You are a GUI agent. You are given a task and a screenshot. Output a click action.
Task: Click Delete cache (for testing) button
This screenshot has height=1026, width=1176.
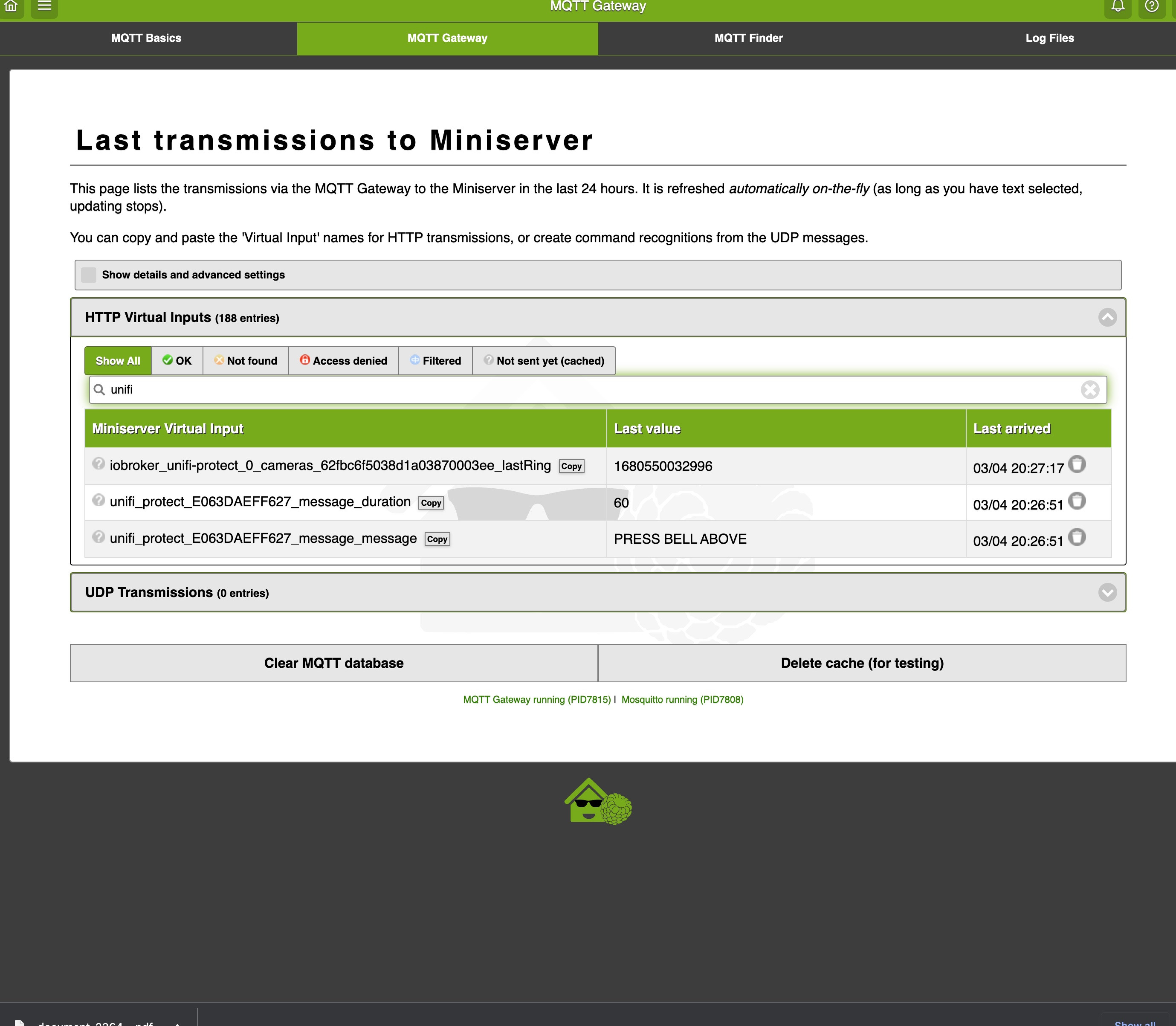point(862,663)
